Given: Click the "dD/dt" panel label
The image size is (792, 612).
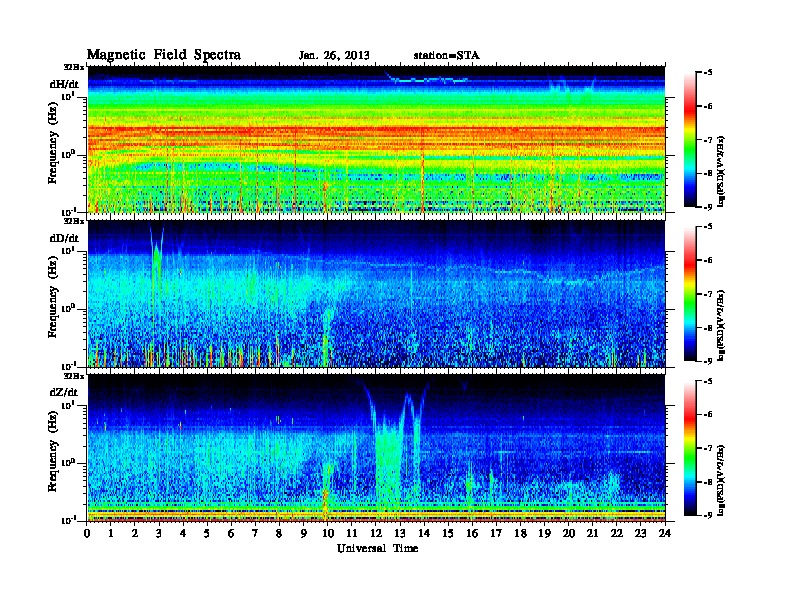Looking at the screenshot, I should click(64, 238).
